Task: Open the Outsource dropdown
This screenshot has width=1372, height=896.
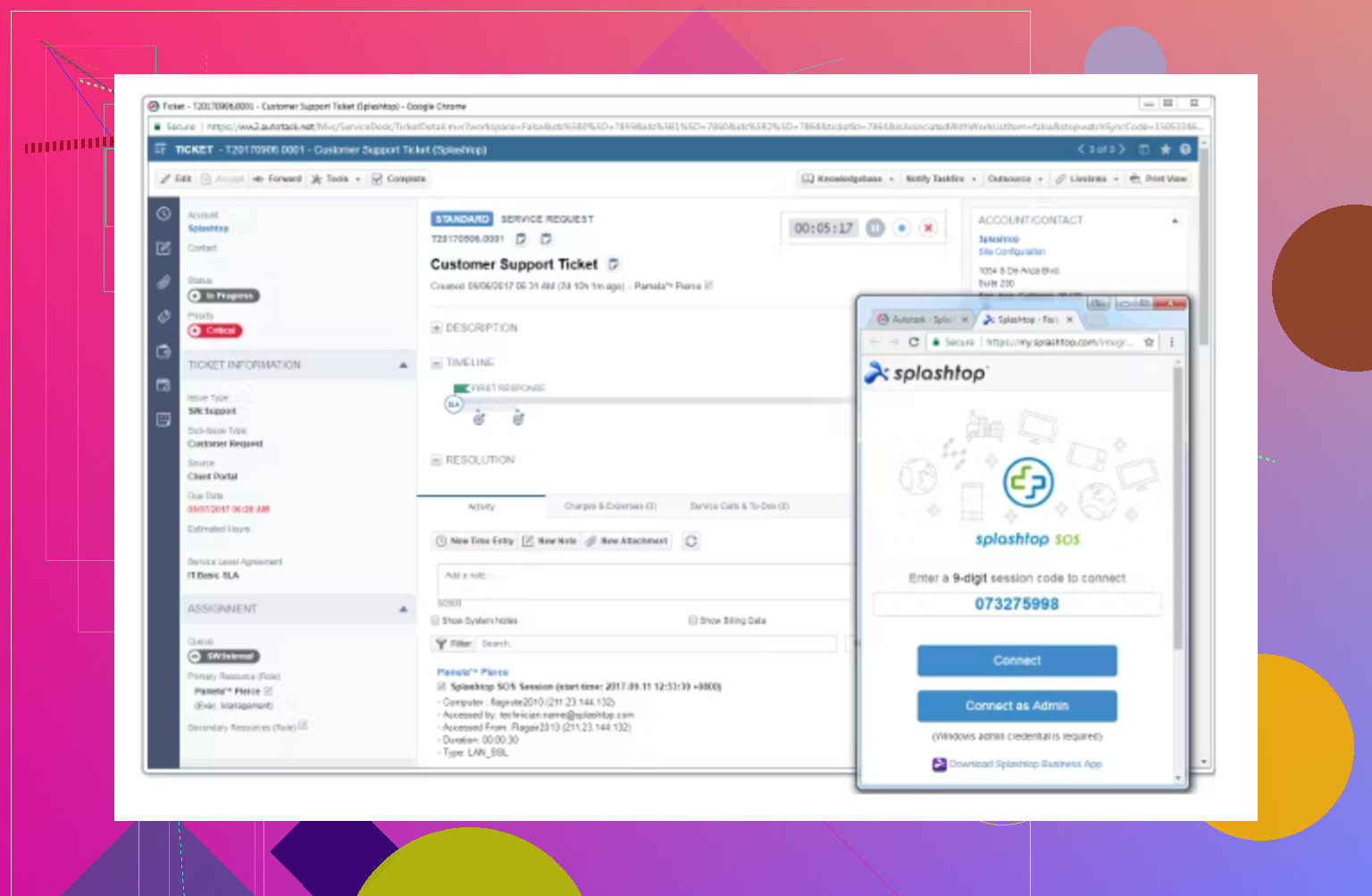Action: click(x=1015, y=179)
